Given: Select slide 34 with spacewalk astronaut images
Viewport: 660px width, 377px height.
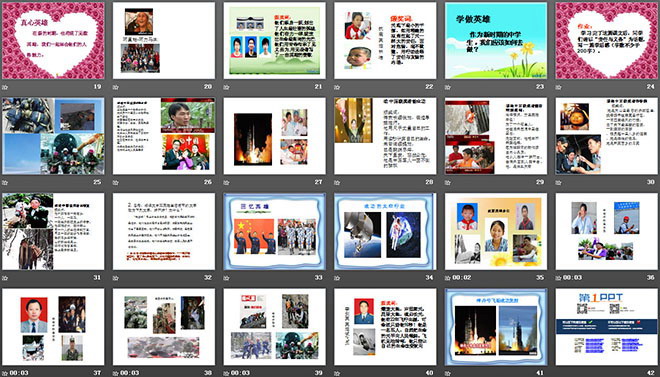Looking at the screenshot, I should pos(385,231).
